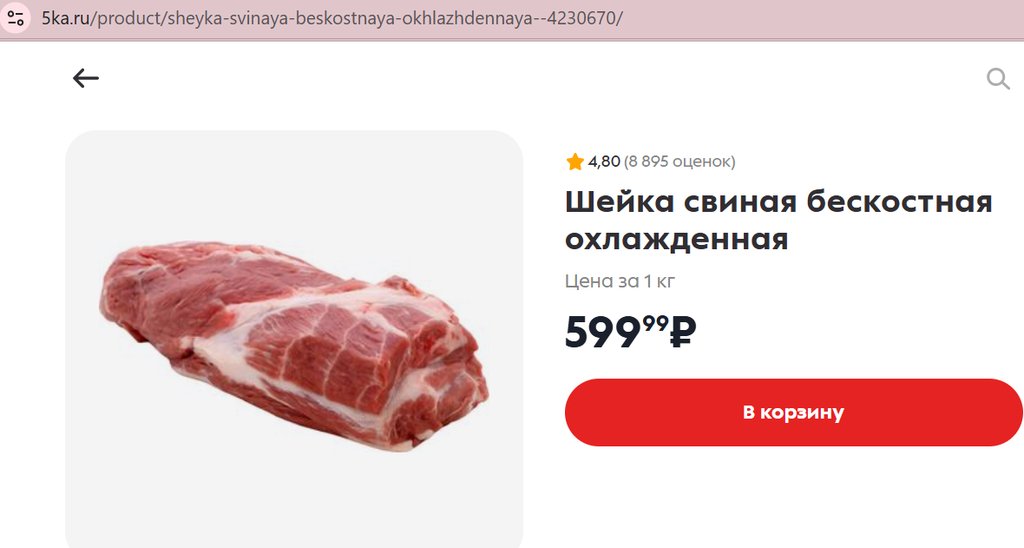This screenshot has height=548, width=1024.
Task: Click product ID 4230670 in the URL
Action: point(581,18)
